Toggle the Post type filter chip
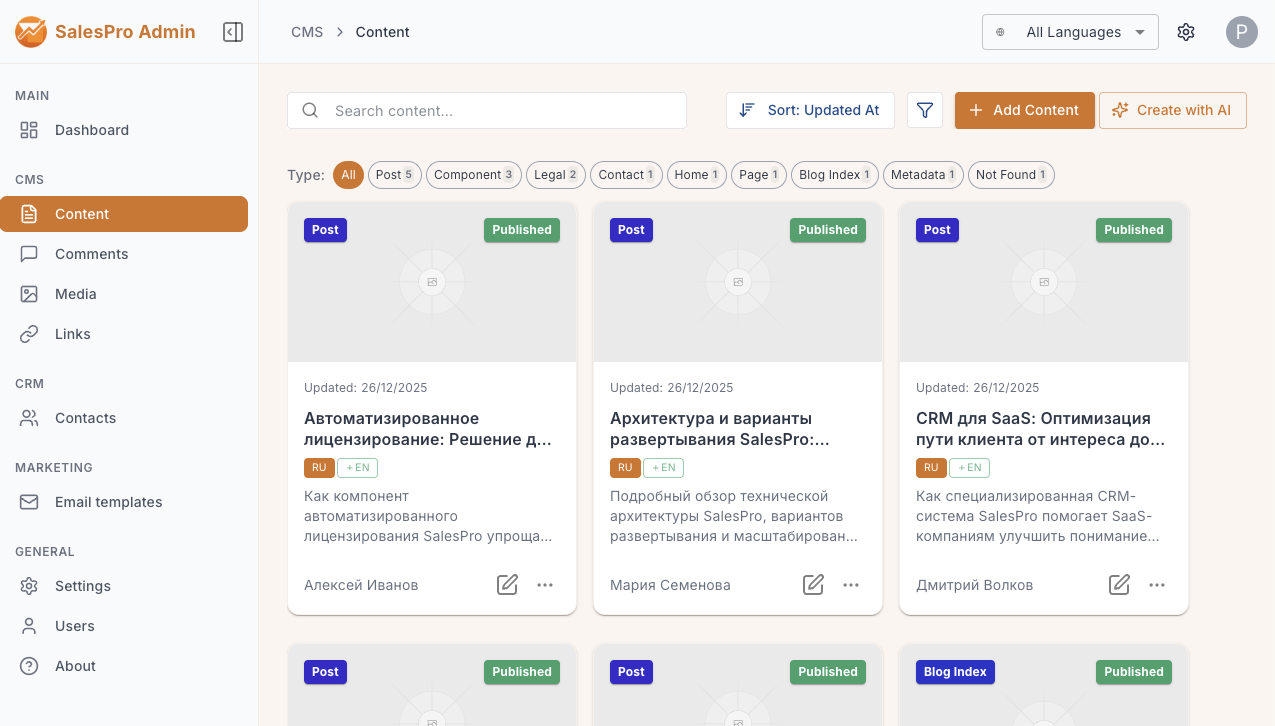 click(x=394, y=174)
